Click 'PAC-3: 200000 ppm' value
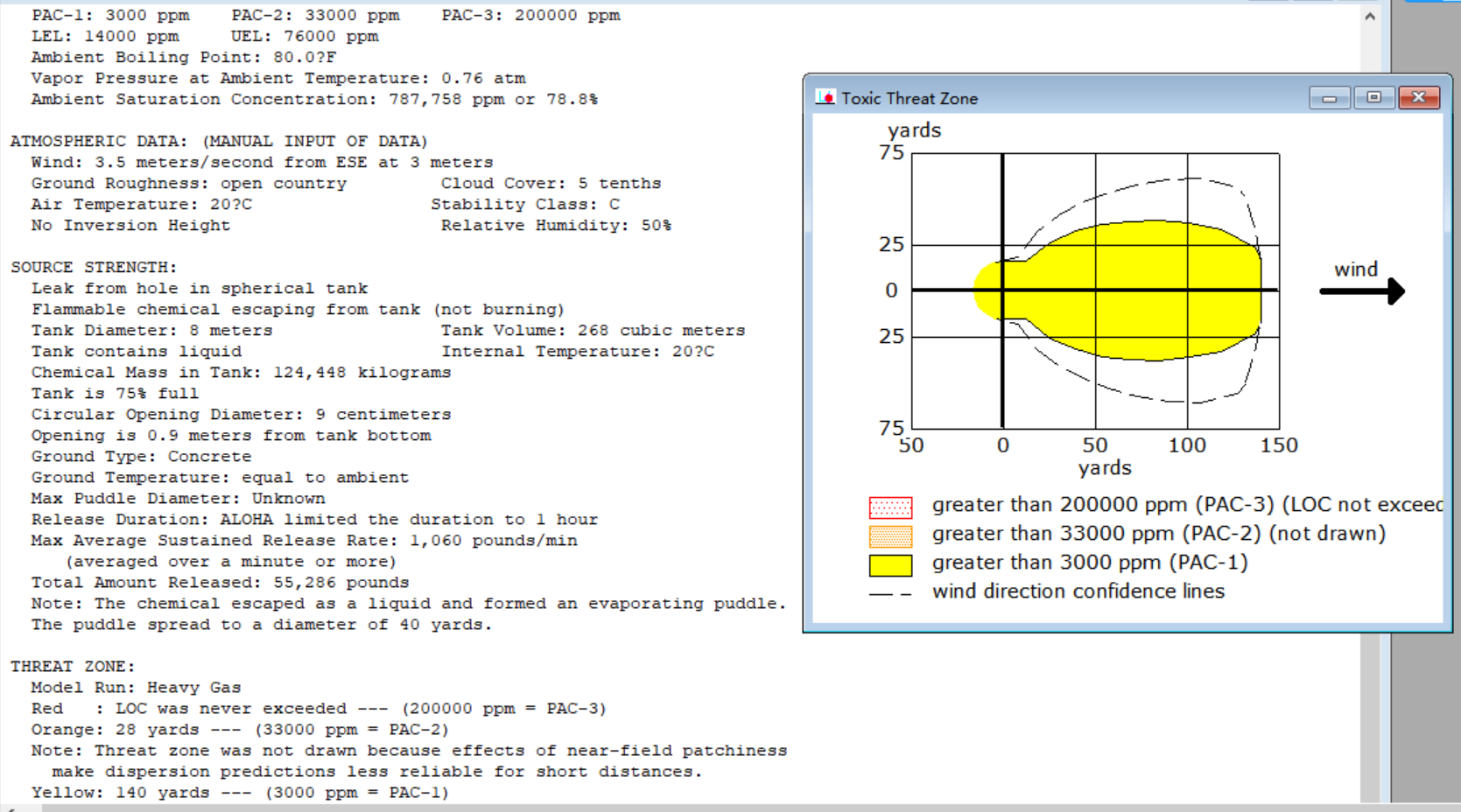This screenshot has height=812, width=1461. click(x=530, y=16)
